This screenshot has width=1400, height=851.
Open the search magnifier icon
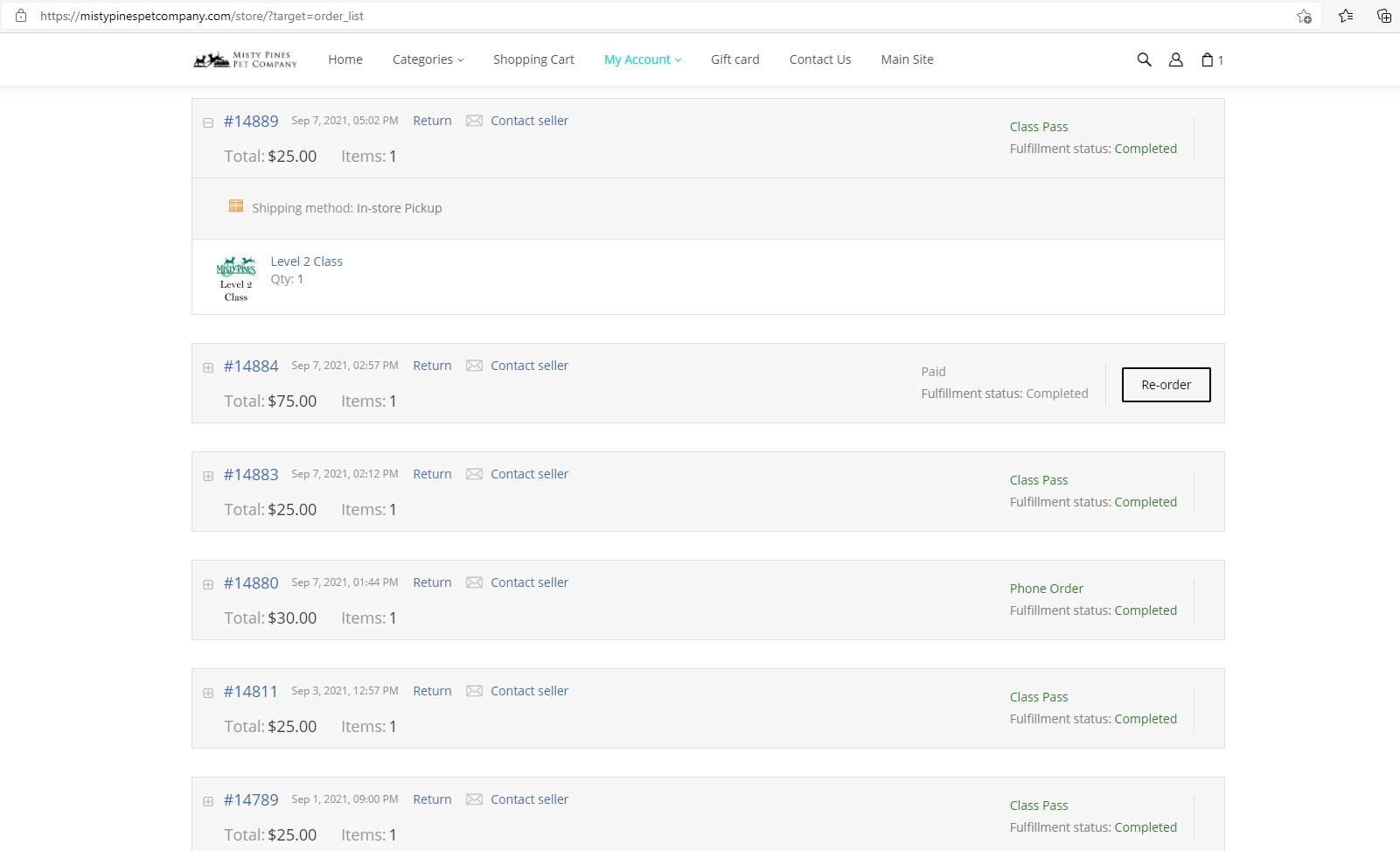click(x=1144, y=59)
